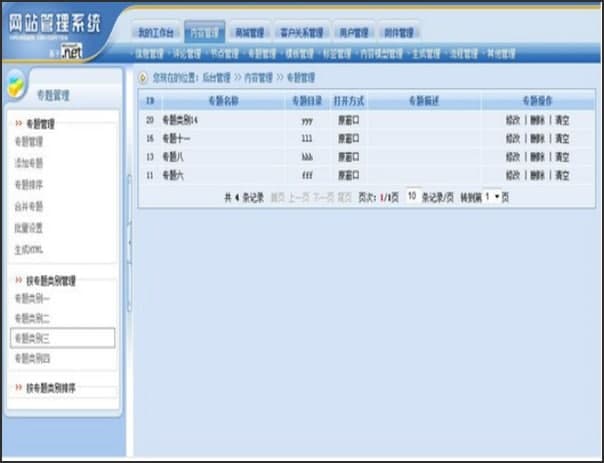Click 删除 for the 专题六 row
The image size is (604, 463).
coord(537,175)
